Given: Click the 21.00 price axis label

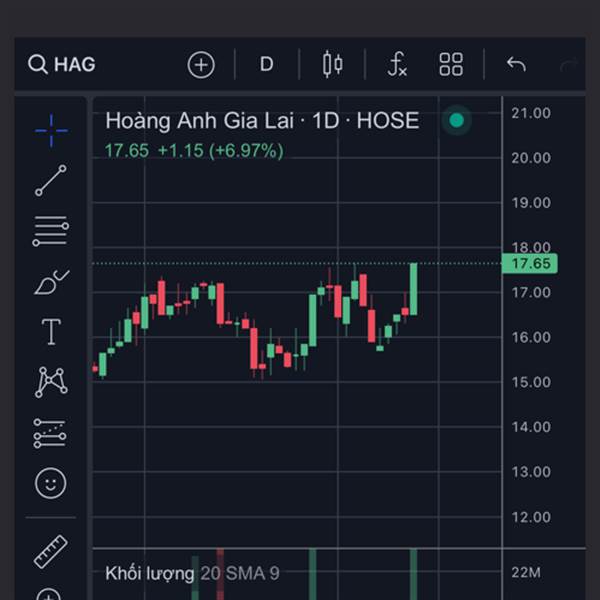Looking at the screenshot, I should click(531, 113).
